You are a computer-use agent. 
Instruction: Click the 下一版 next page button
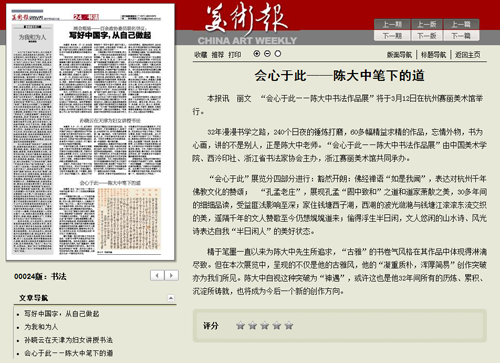[427, 35]
